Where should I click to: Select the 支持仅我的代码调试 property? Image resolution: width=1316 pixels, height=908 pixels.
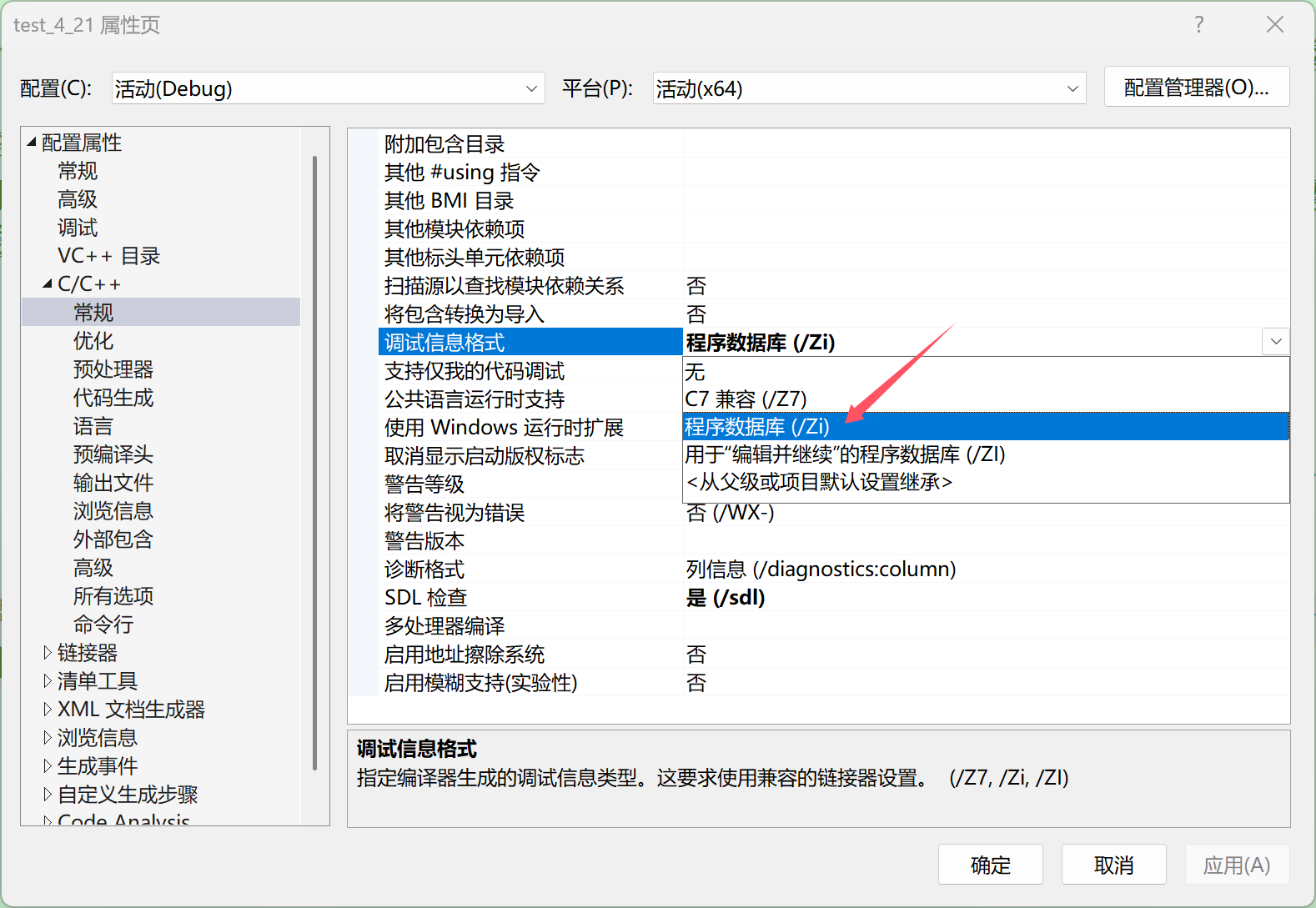click(x=530, y=371)
